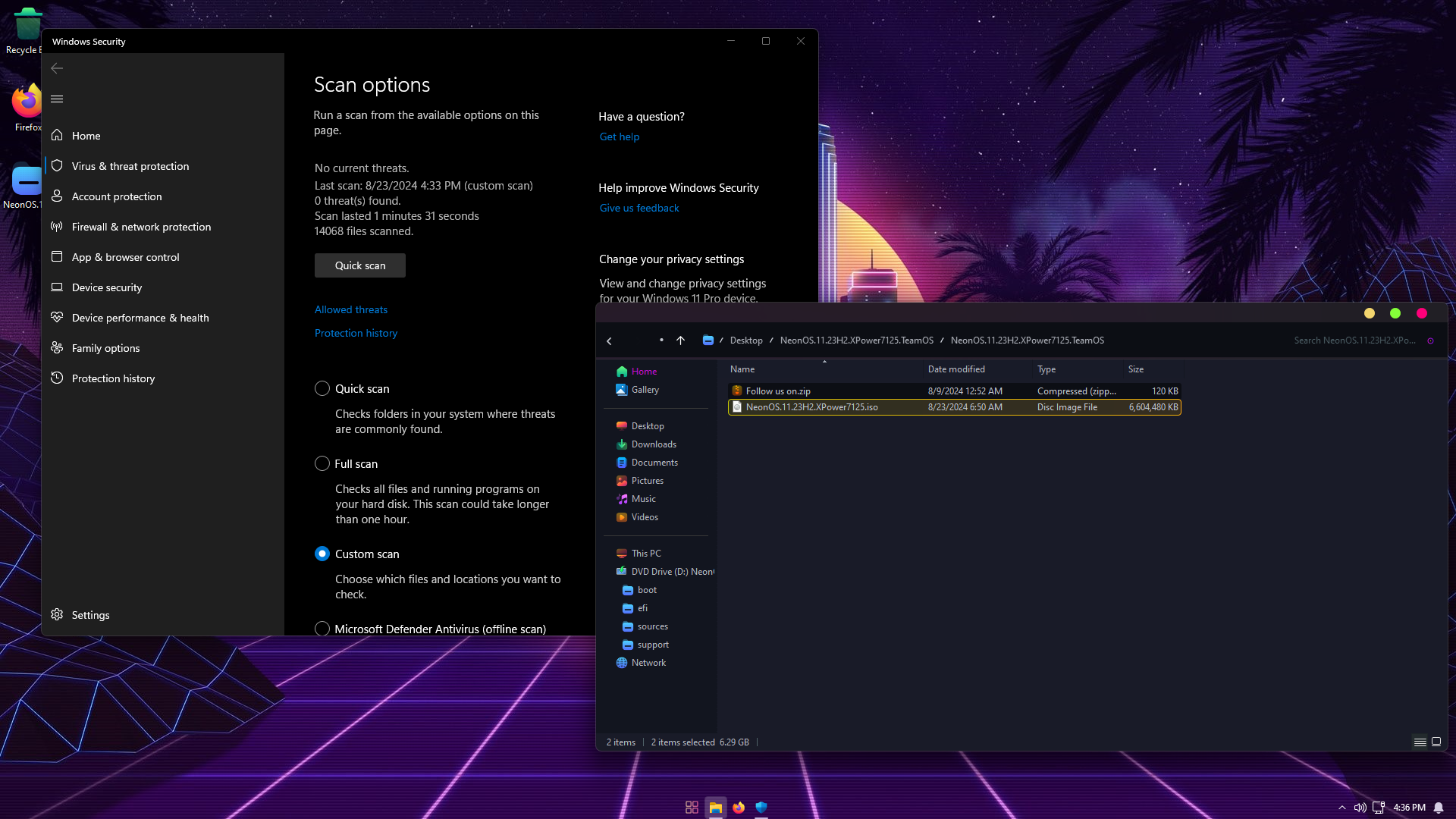Click the 4:36 PM clock in taskbar
The width and height of the screenshot is (1456, 819).
tap(1409, 808)
